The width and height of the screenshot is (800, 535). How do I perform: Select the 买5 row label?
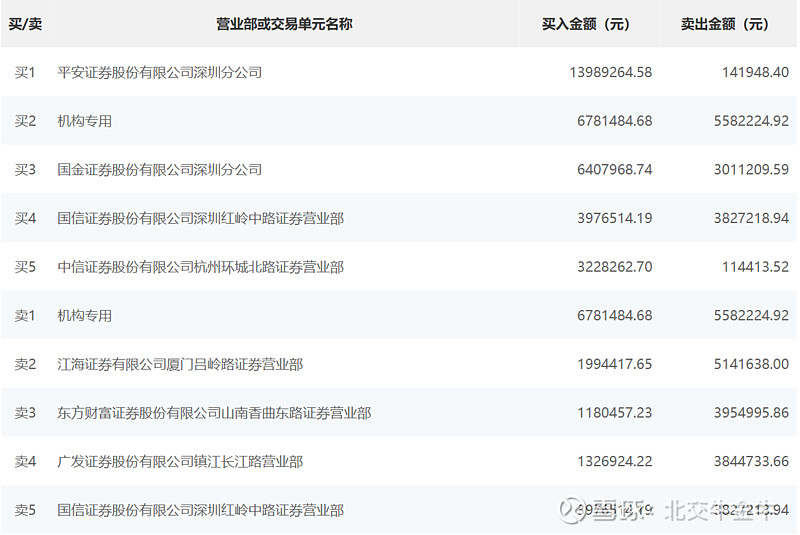coord(25,267)
